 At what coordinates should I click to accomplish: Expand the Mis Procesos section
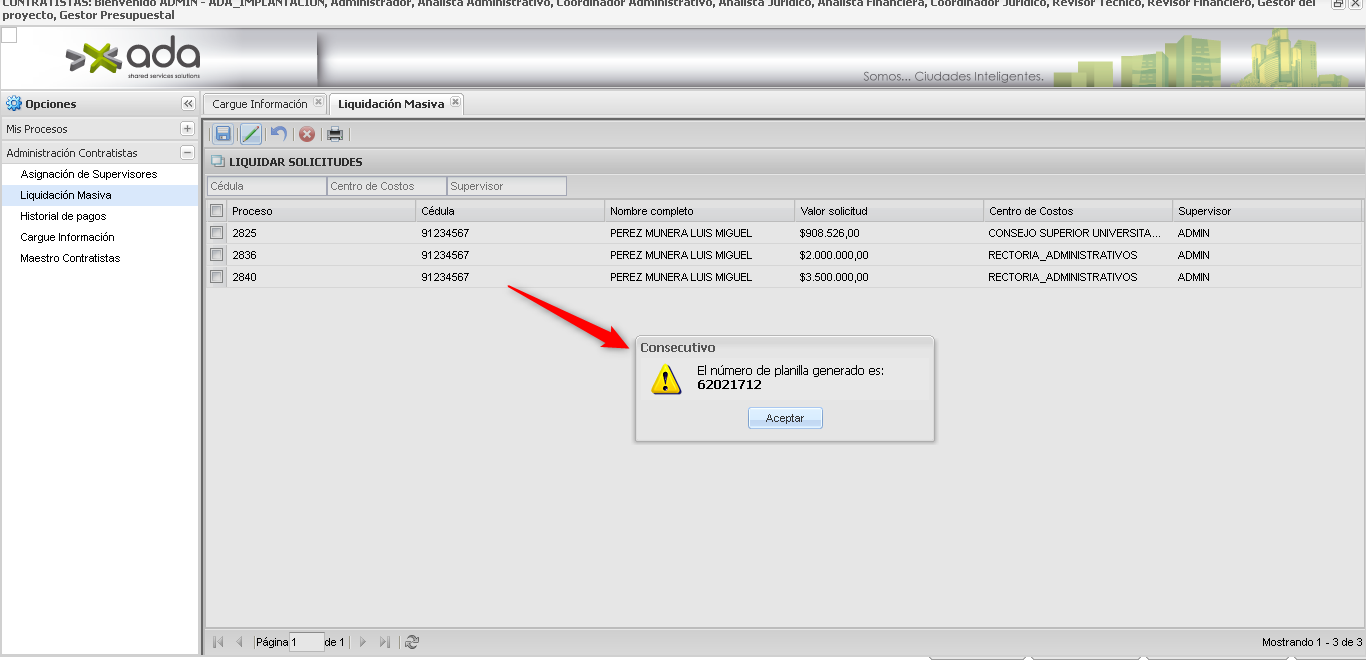[x=187, y=129]
